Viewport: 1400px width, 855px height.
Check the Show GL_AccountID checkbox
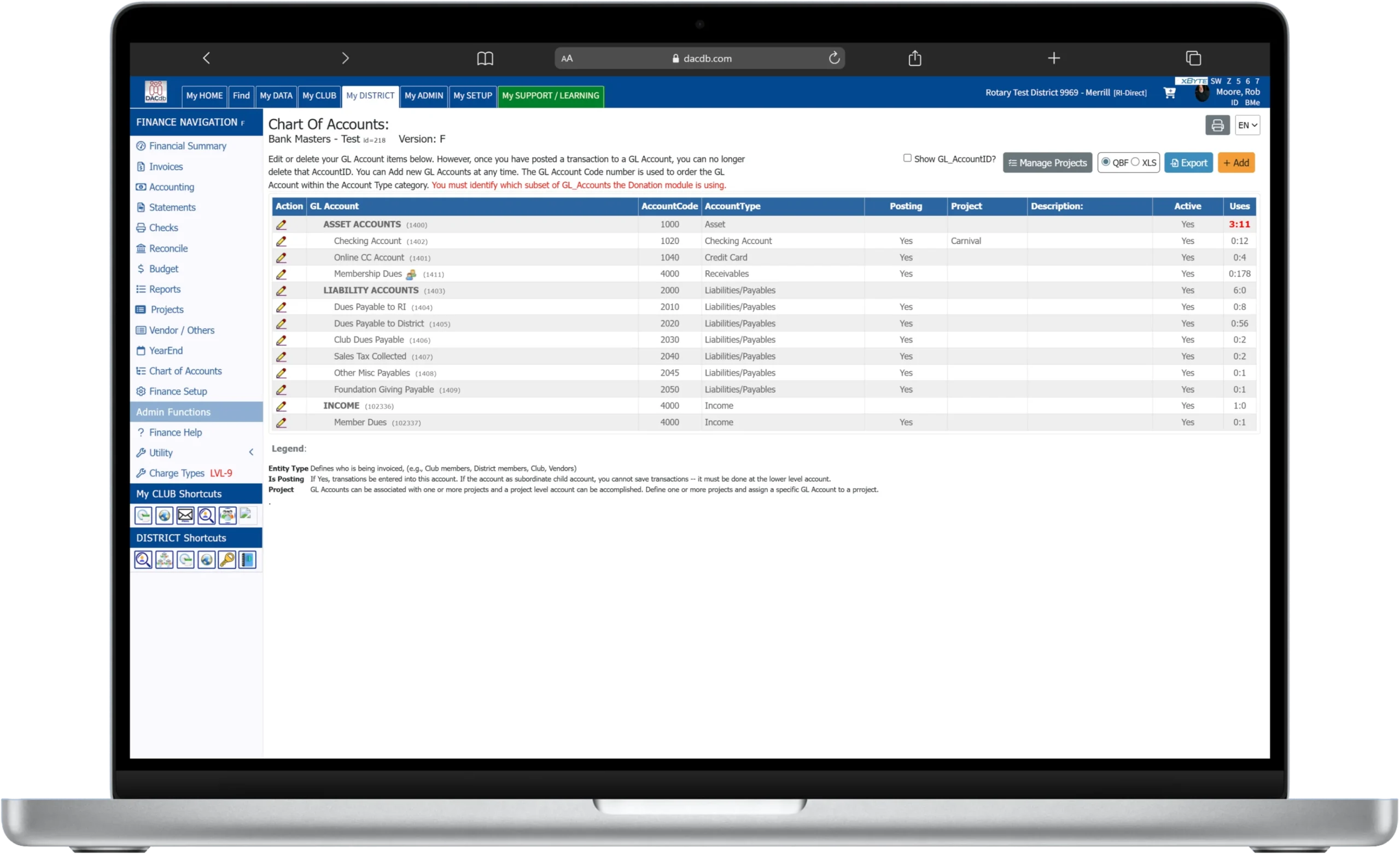907,158
